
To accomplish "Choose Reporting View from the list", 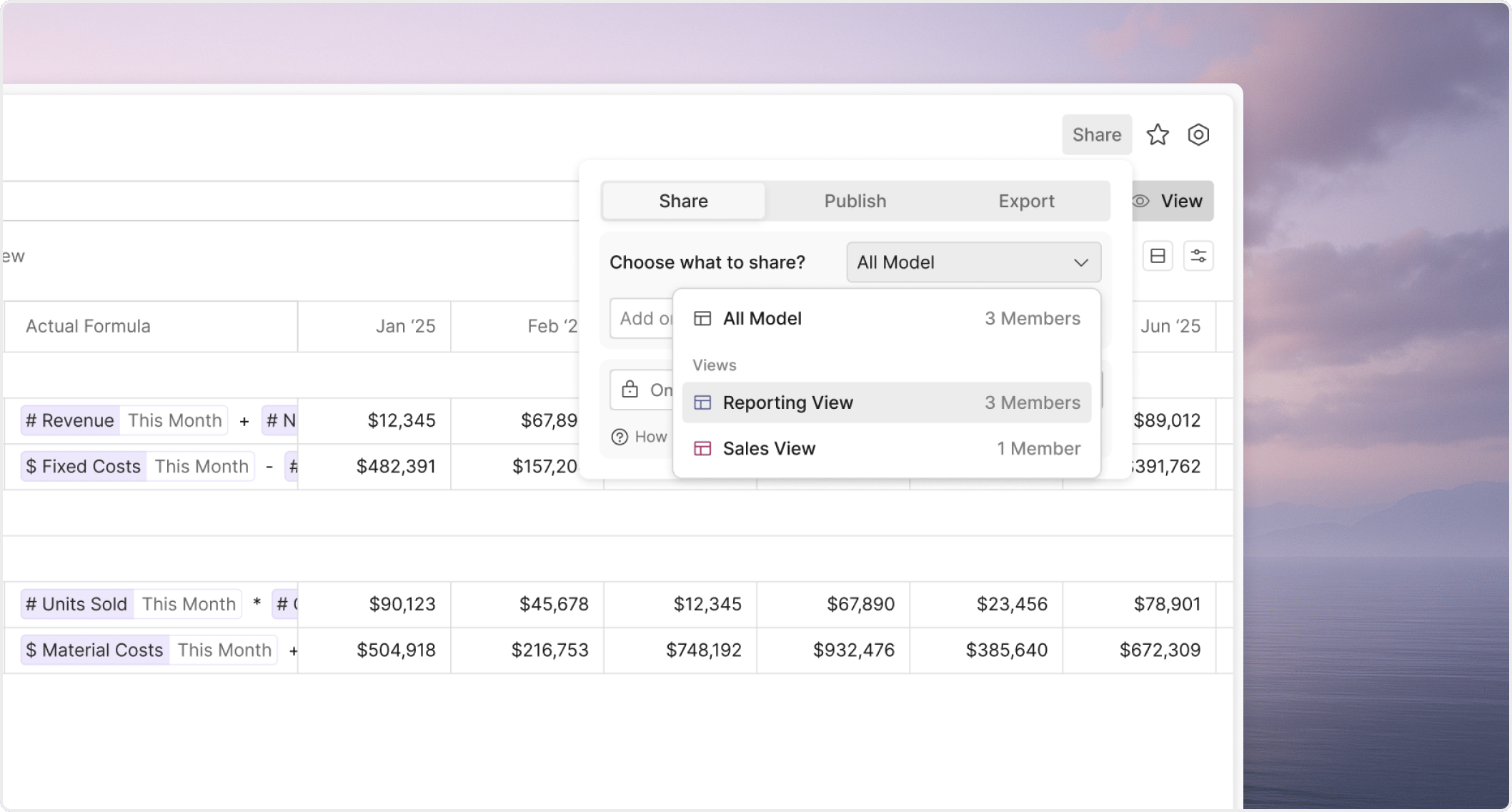I will click(887, 402).
